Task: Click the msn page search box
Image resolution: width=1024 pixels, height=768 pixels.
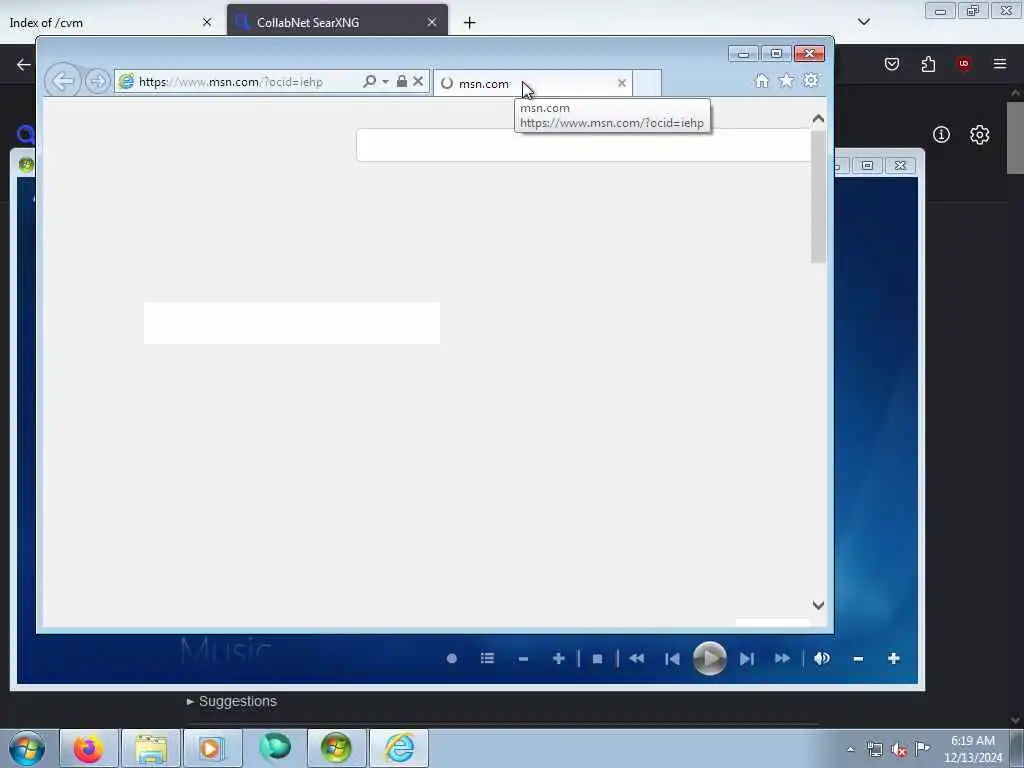Action: tap(584, 145)
